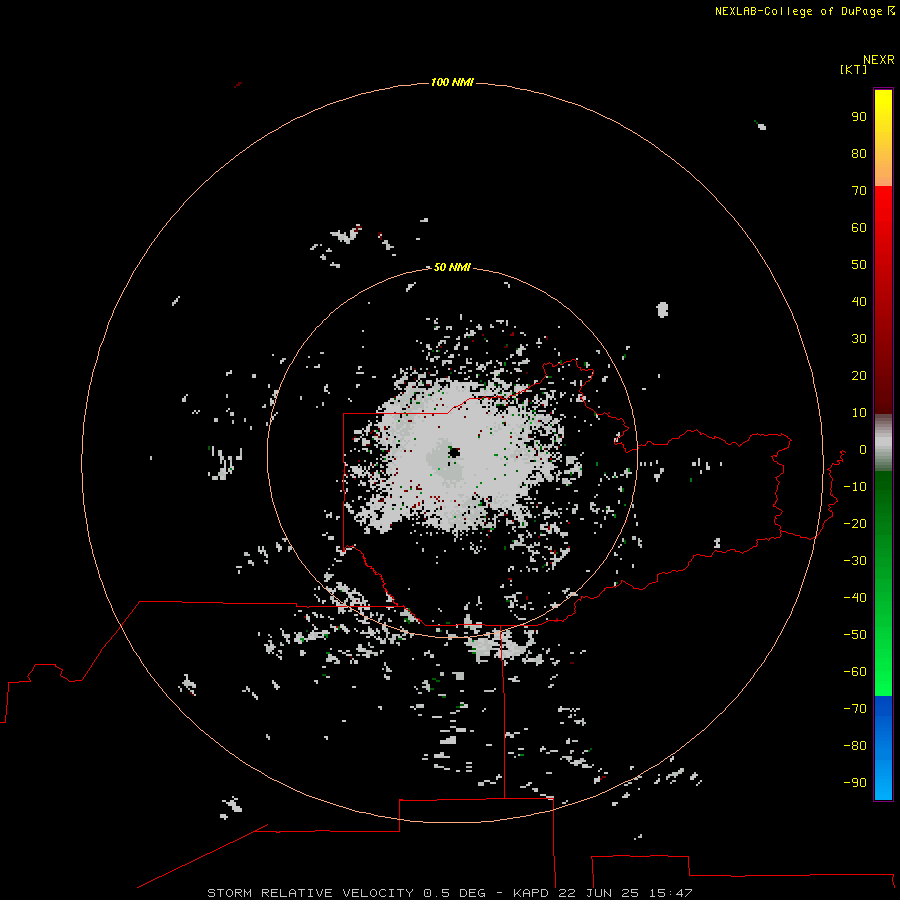Click the -40 knot scale label

(x=855, y=598)
